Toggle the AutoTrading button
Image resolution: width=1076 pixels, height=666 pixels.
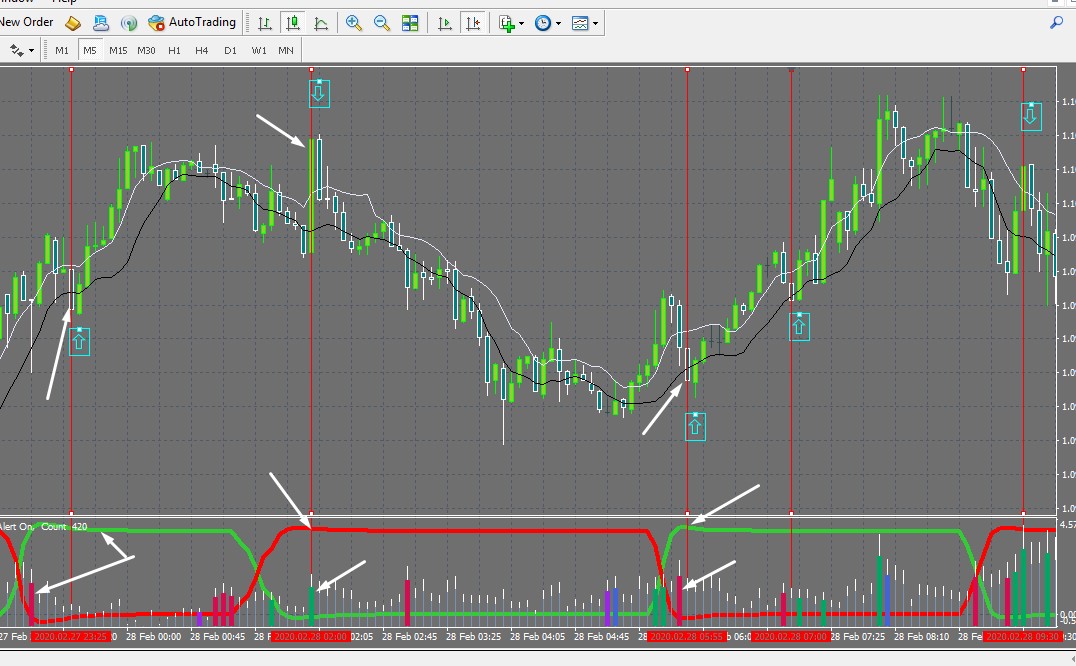(x=192, y=23)
